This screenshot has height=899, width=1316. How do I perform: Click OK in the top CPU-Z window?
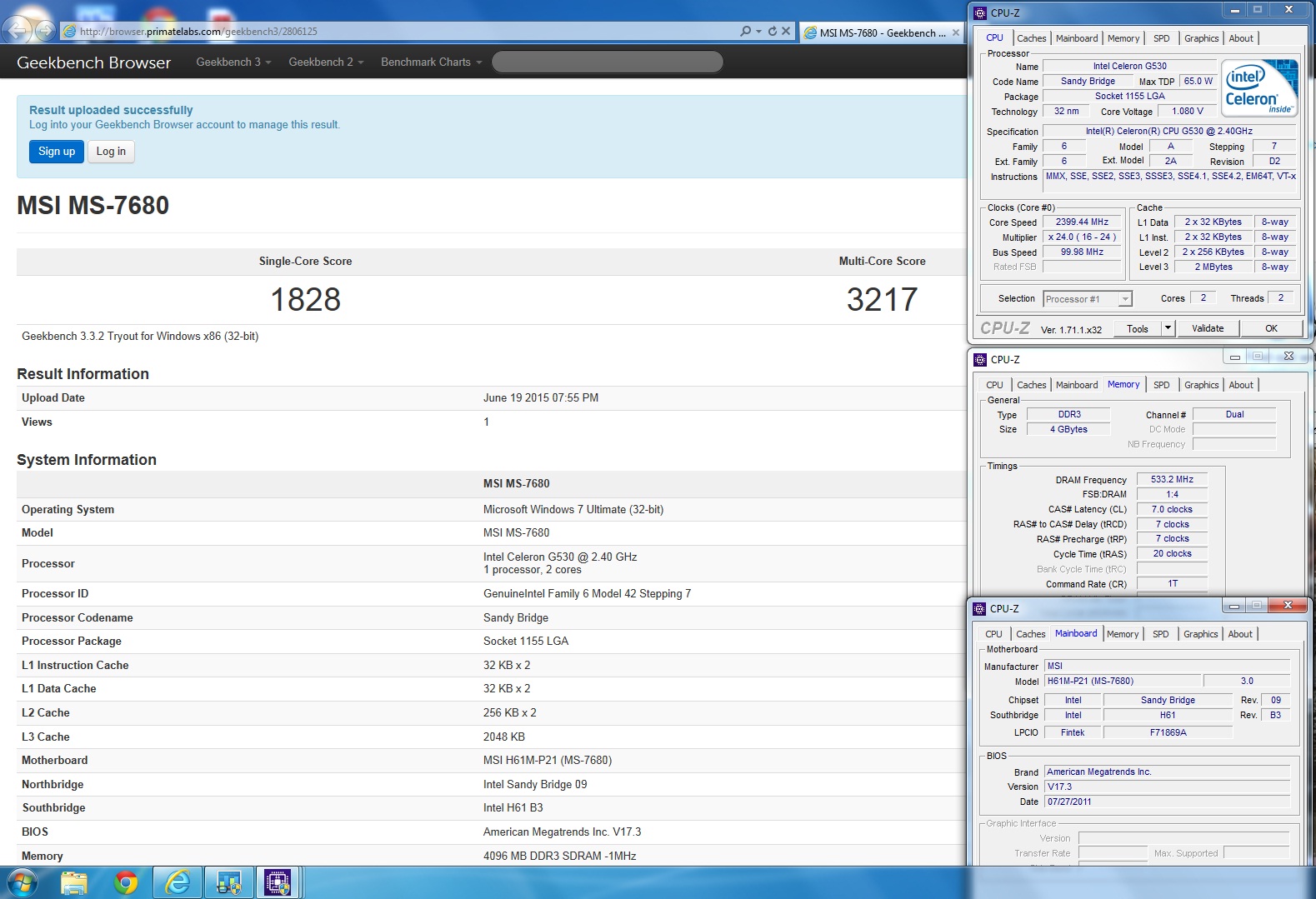click(x=1271, y=328)
